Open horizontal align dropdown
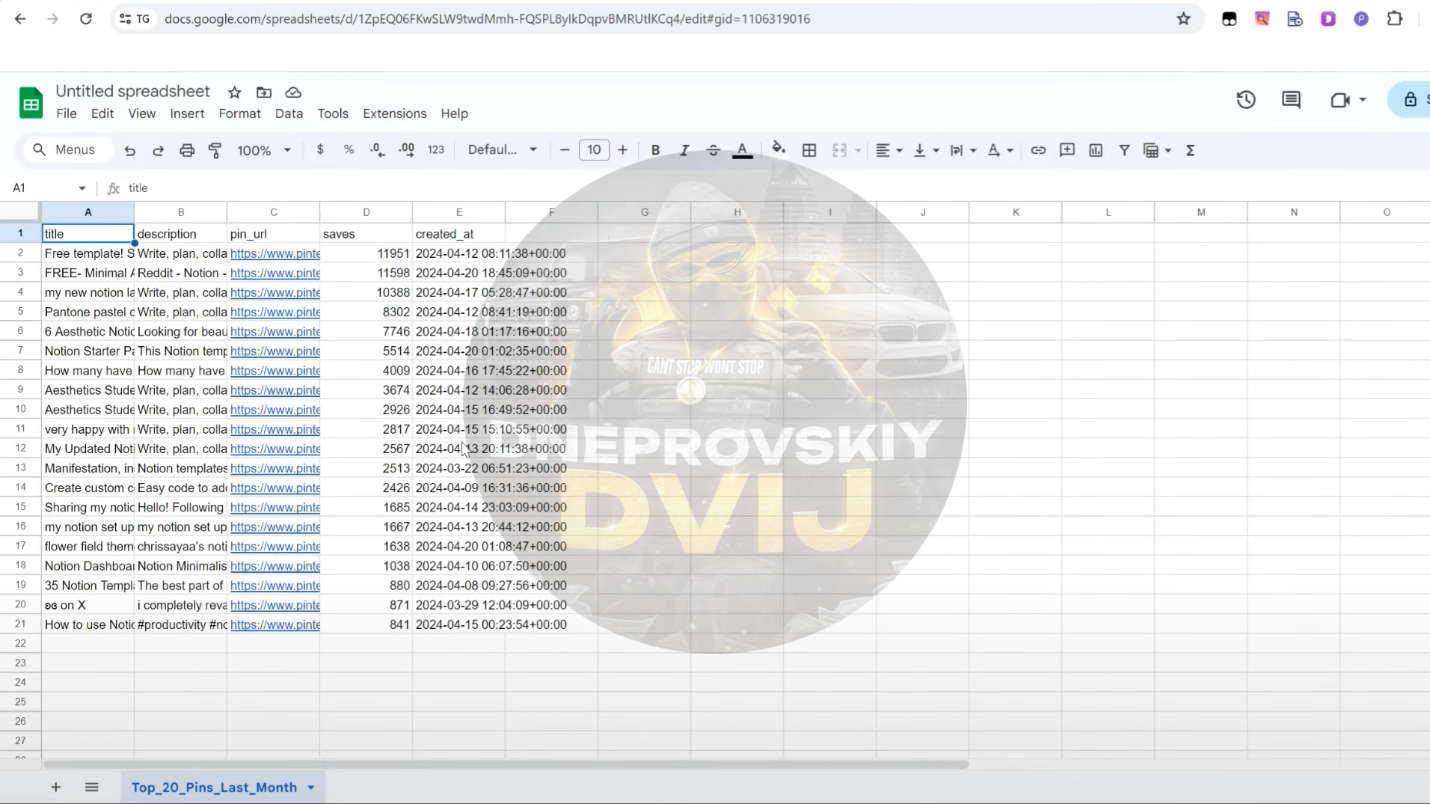 pos(889,150)
